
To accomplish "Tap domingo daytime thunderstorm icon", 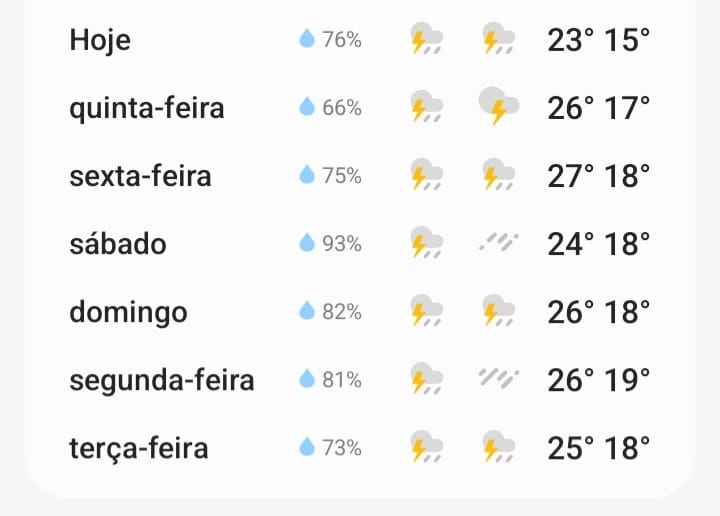I will click(x=427, y=310).
